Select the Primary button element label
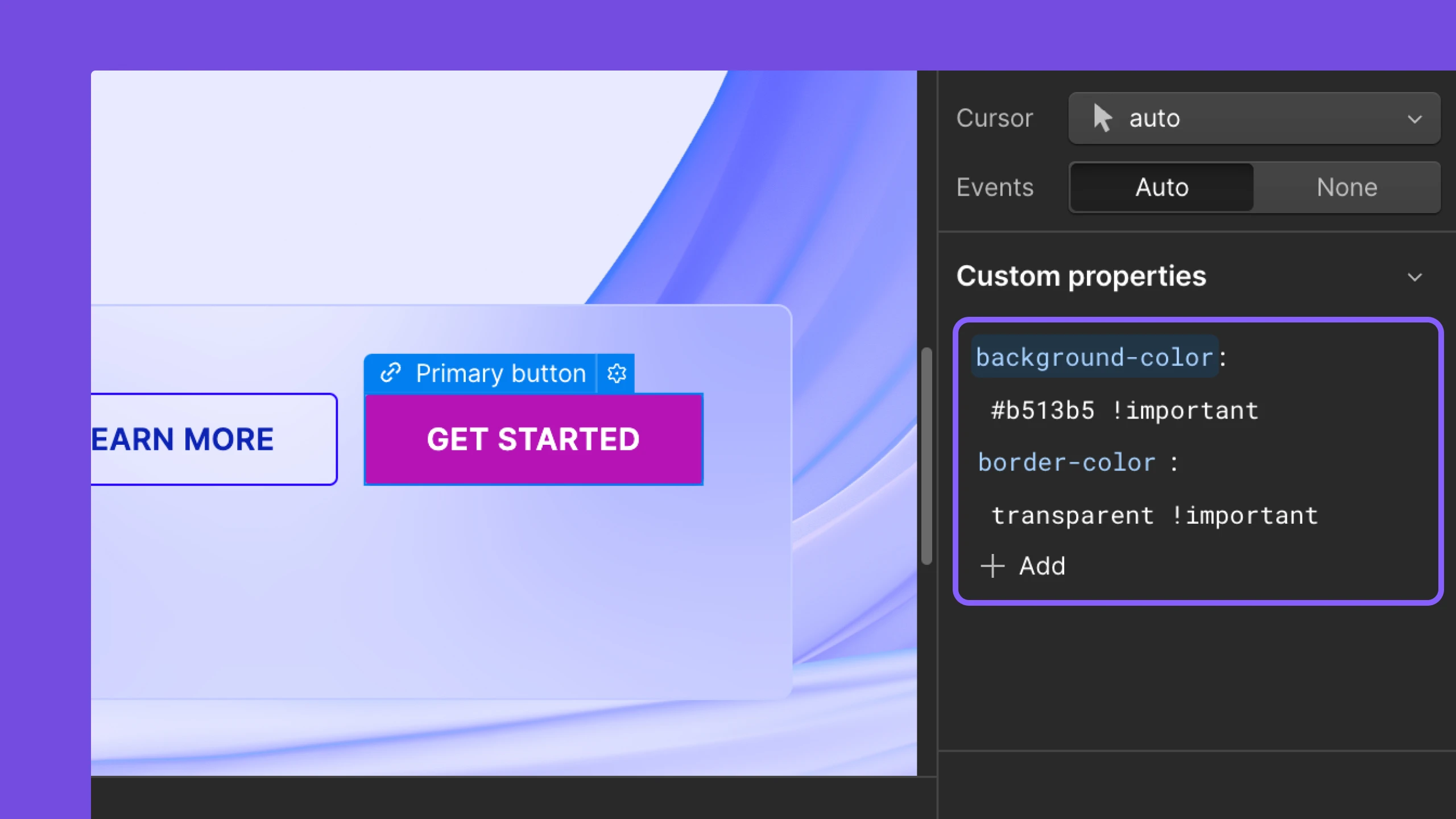Screen dimensions: 1456x819 [499, 374]
